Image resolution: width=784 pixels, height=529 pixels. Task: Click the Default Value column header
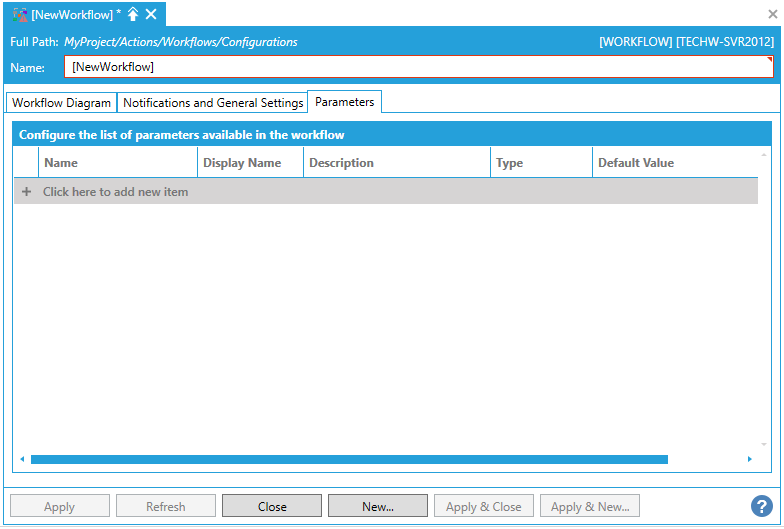pos(673,163)
